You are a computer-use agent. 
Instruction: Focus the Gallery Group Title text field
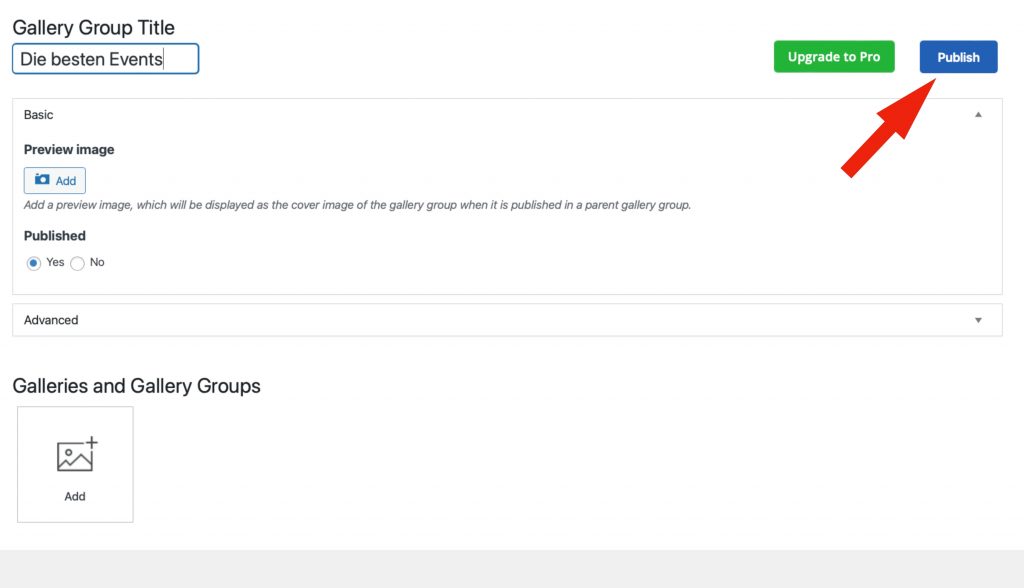click(x=105, y=59)
